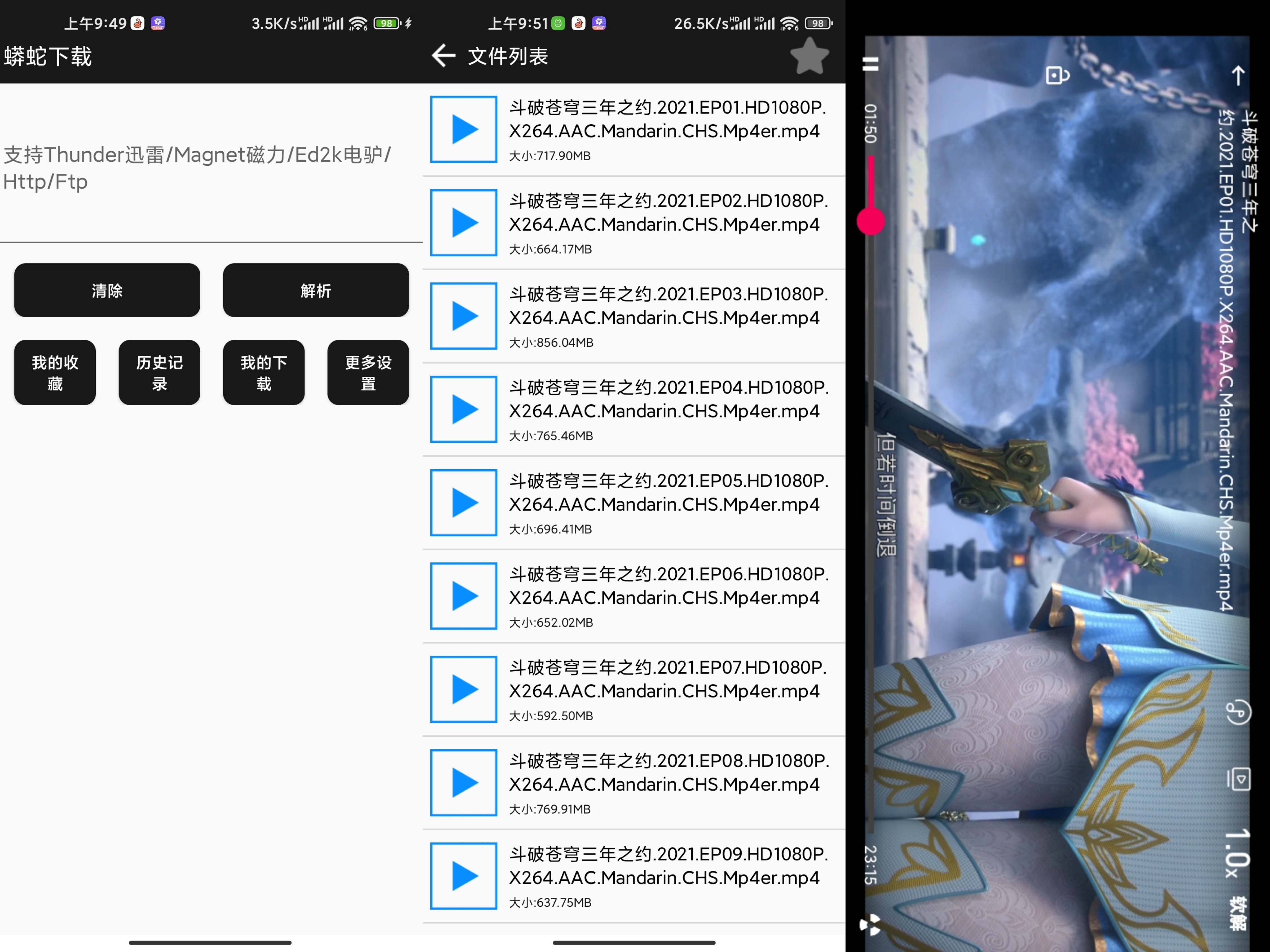Screen dimensions: 1270x952
Task: Click the size label 大小:769.91MB
Action: coord(549,809)
